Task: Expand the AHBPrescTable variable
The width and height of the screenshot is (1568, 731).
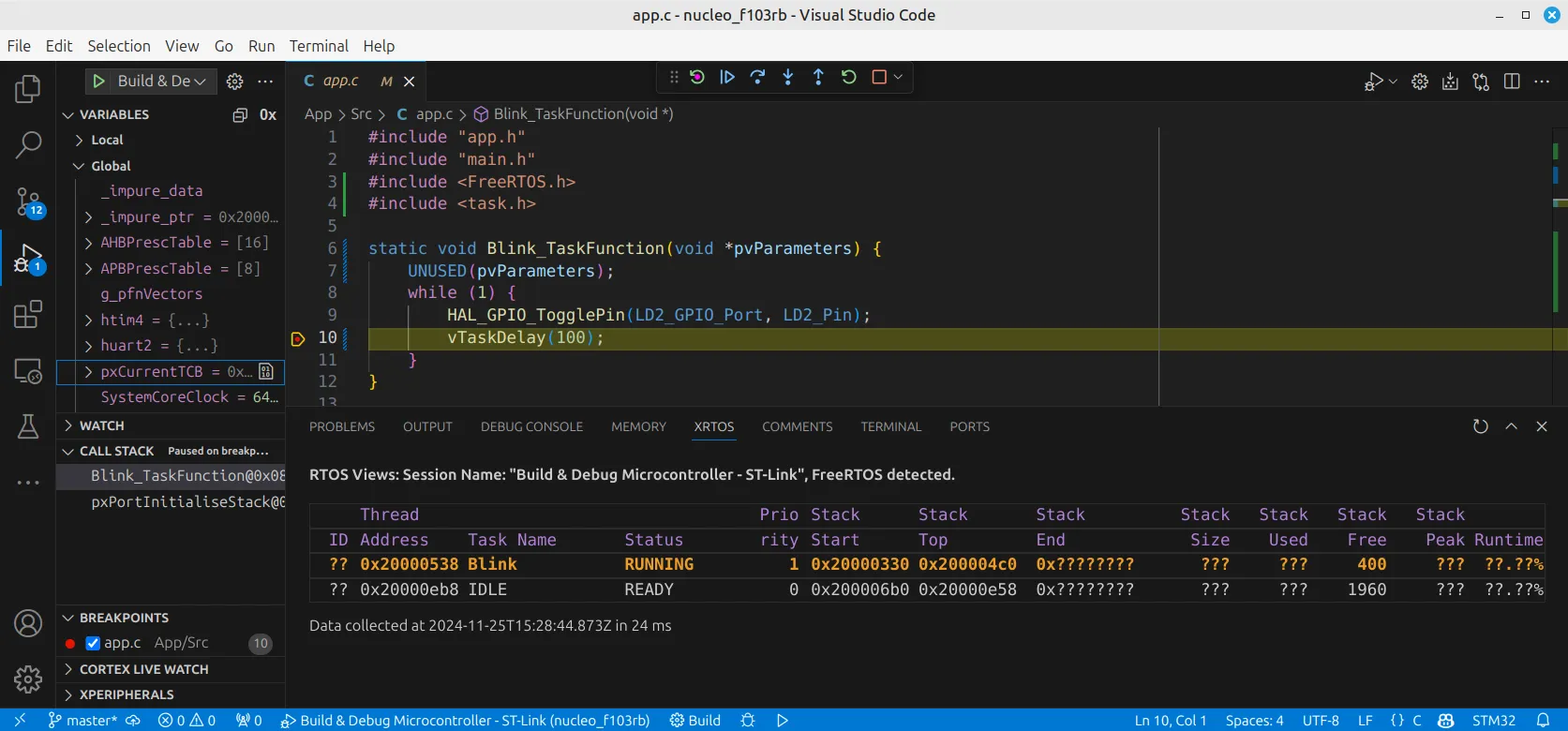Action: point(89,243)
